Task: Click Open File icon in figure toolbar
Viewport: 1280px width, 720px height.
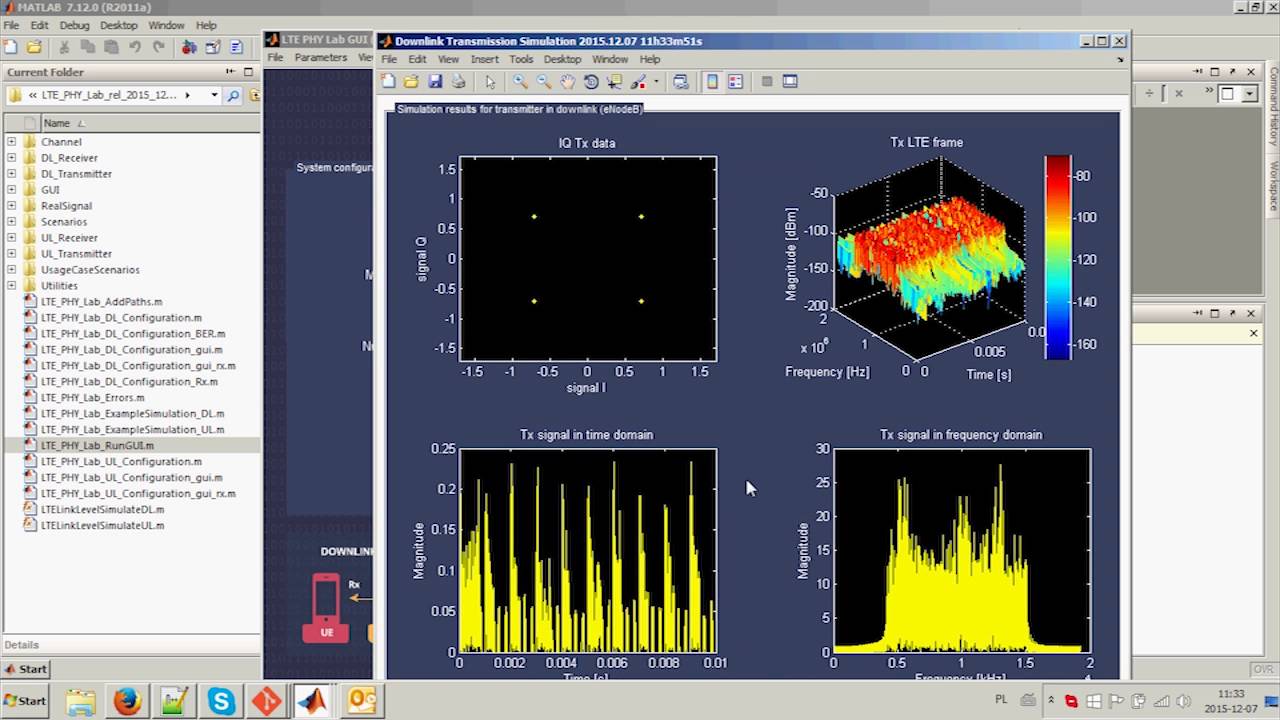Action: point(411,82)
